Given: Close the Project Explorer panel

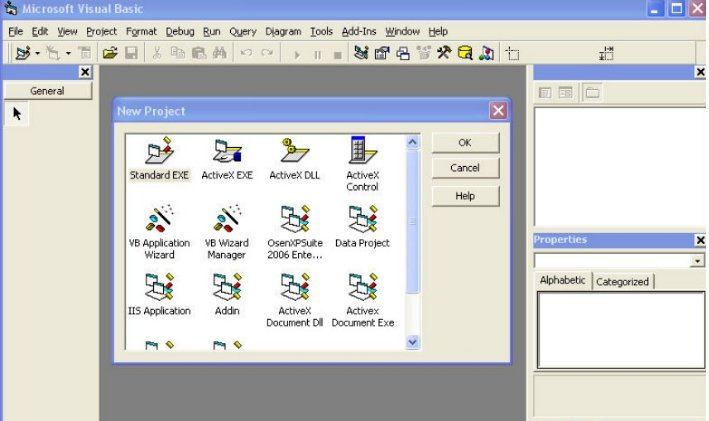Looking at the screenshot, I should tap(700, 72).
